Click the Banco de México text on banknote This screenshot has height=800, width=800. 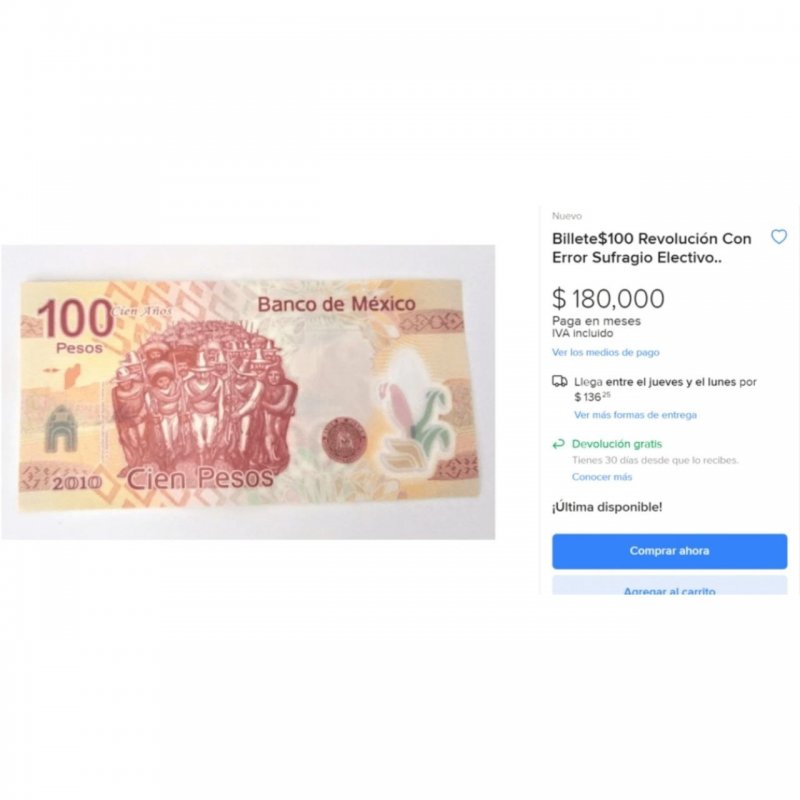pyautogui.click(x=336, y=305)
